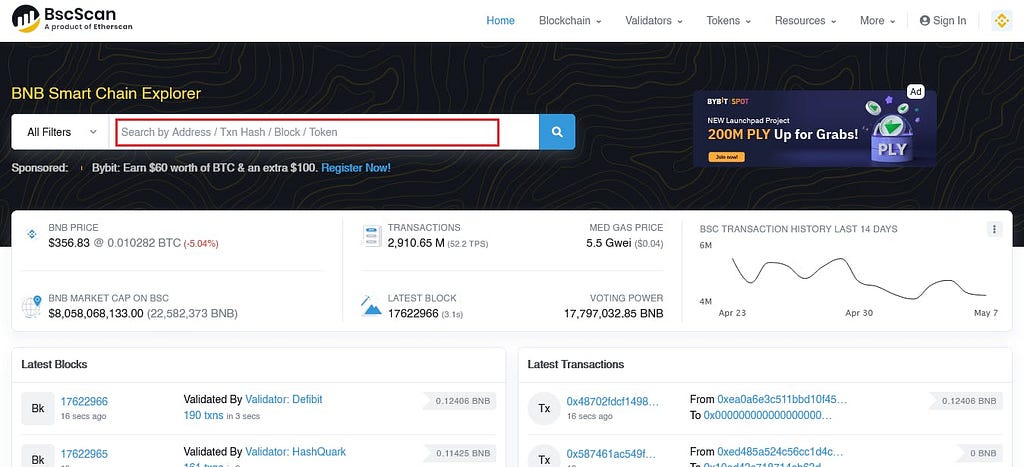Expand the Resources menu
Viewport: 1024px width, 467px height.
[x=805, y=21]
